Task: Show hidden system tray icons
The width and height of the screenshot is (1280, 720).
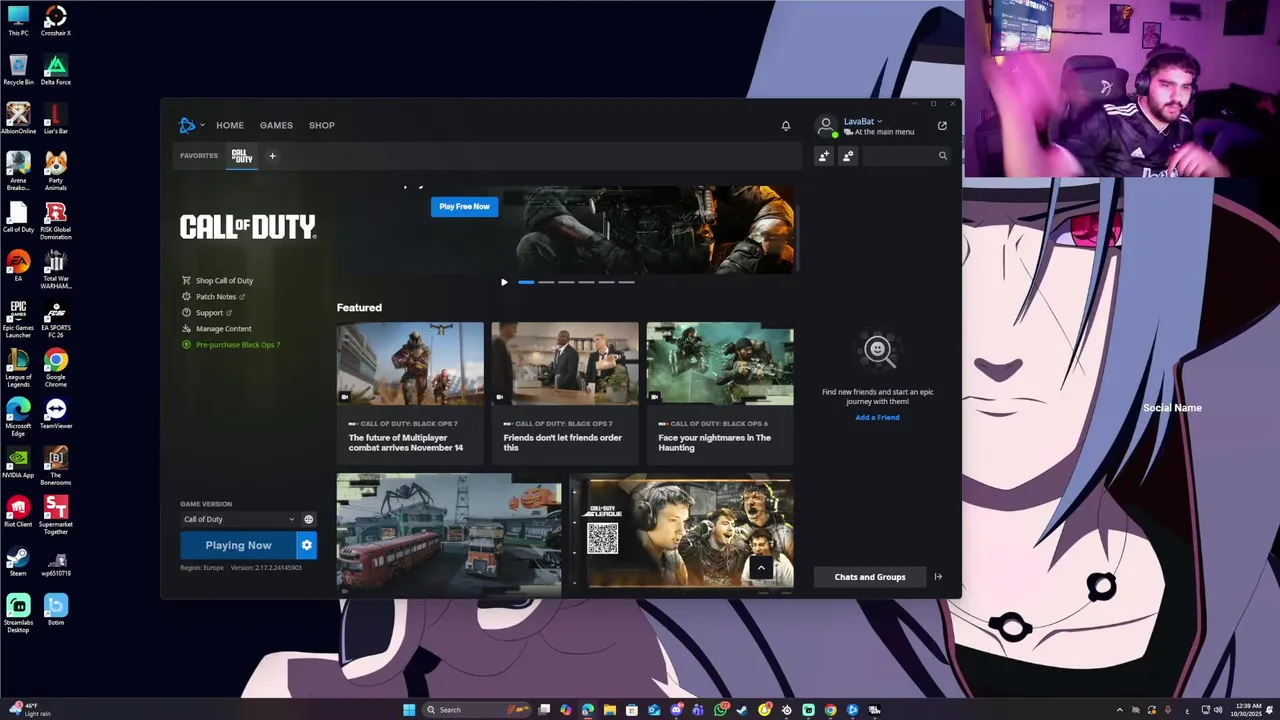Action: coord(1119,710)
